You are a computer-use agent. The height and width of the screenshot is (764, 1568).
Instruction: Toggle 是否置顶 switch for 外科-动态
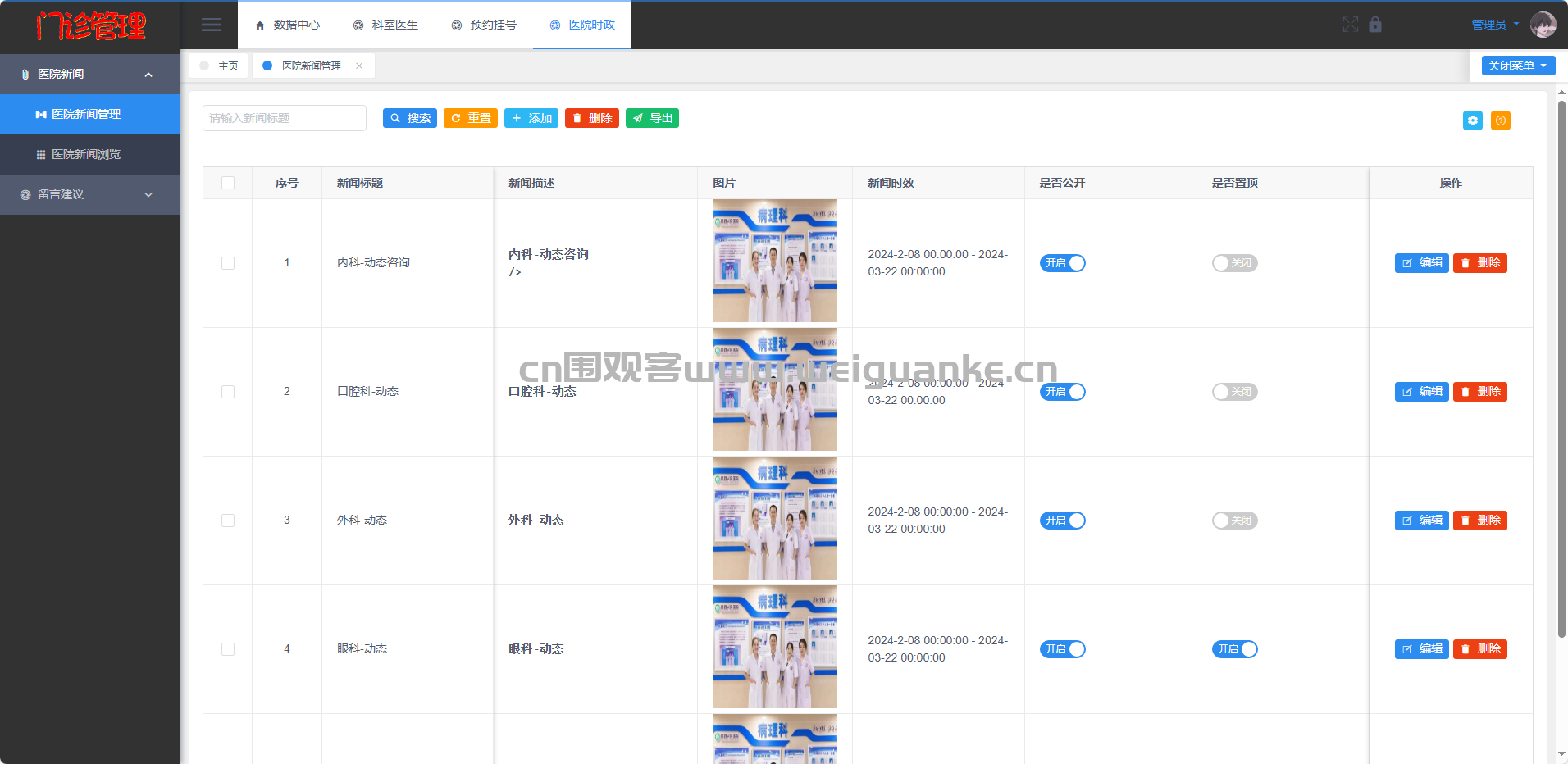(x=1235, y=521)
